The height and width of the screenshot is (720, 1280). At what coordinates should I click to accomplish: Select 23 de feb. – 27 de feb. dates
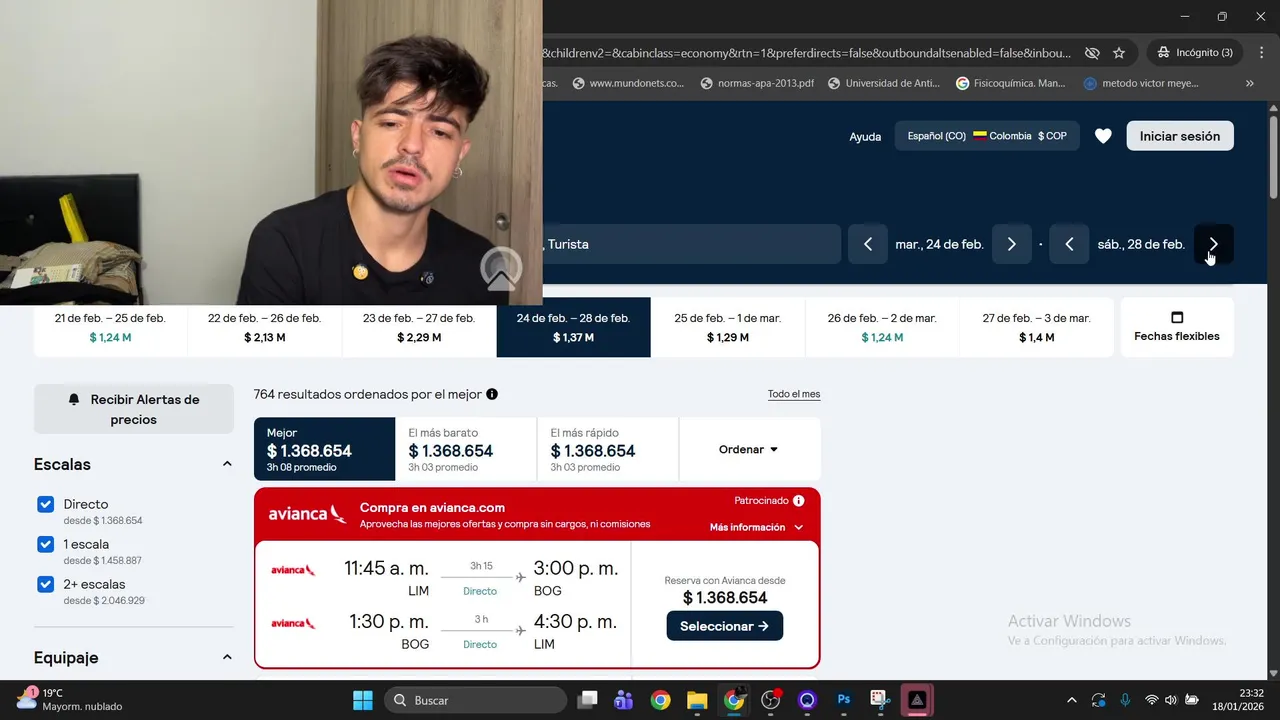tap(419, 327)
